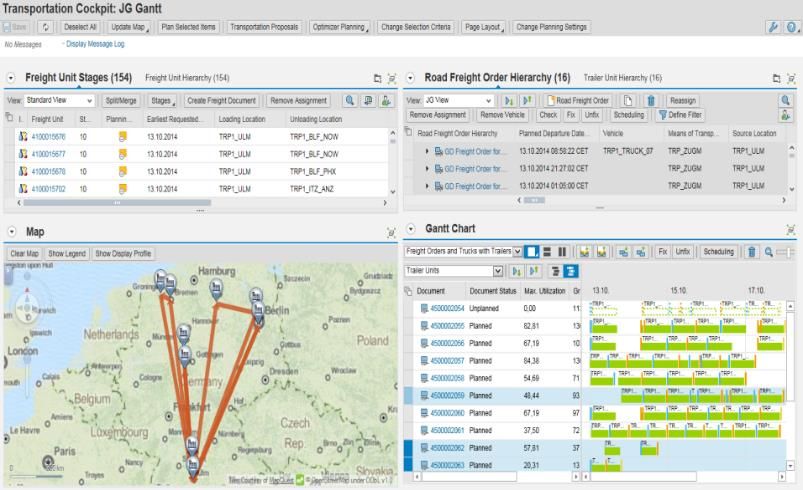Click collapse-all icon in Road Freight Order toolbar

coord(527,100)
